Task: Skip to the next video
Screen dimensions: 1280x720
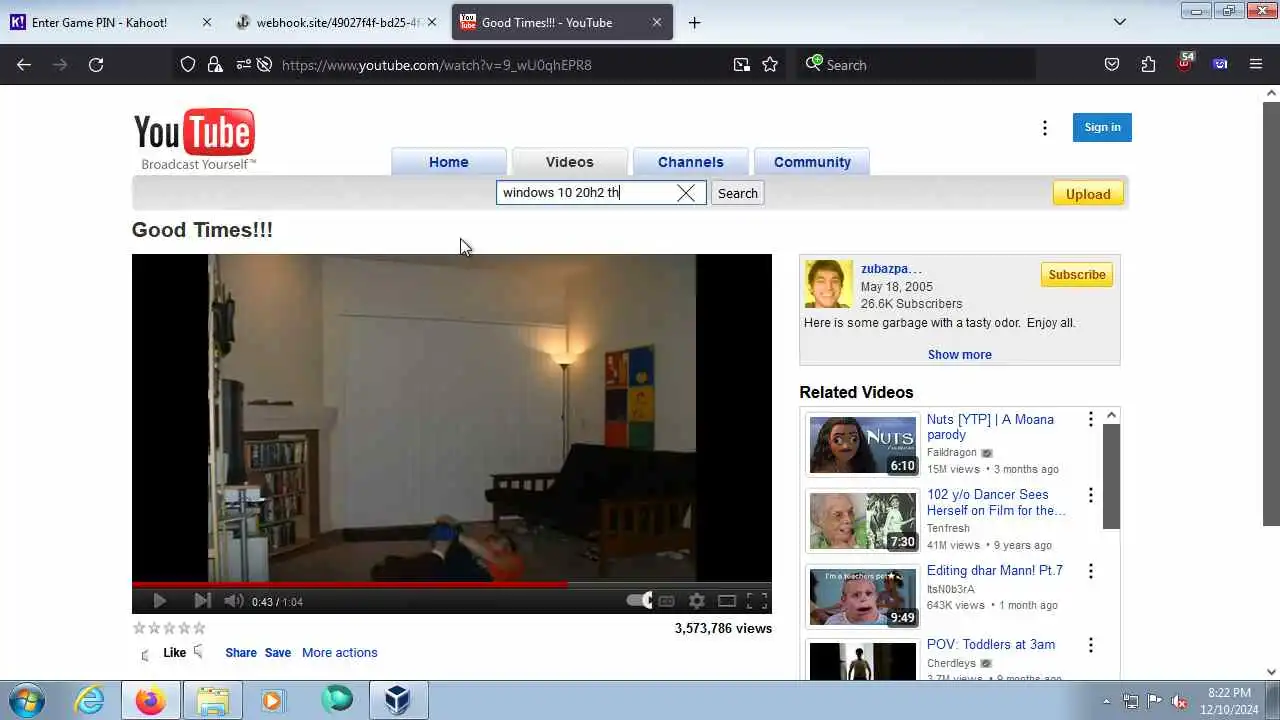Action: tap(202, 601)
